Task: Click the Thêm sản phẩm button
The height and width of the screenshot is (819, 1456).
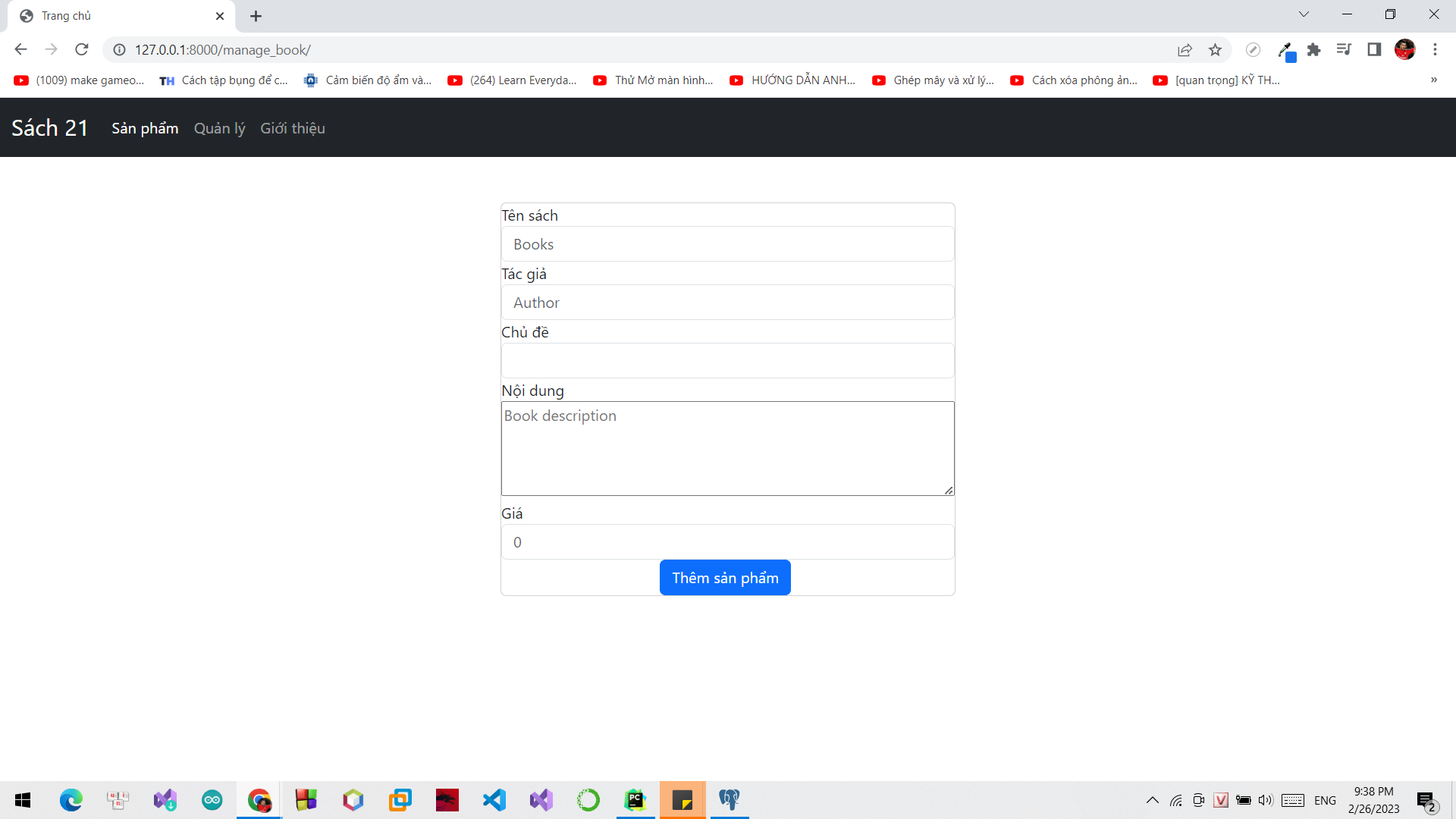Action: [x=725, y=578]
